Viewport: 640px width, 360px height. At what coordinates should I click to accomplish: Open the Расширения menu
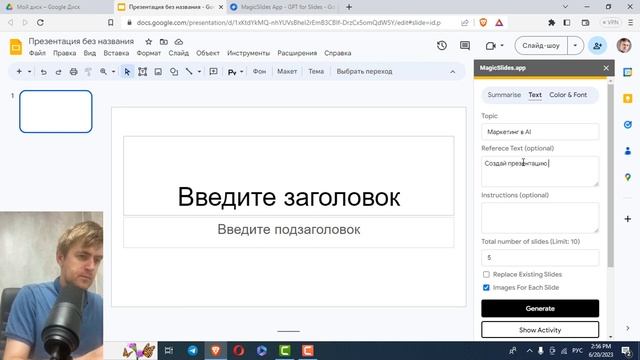click(x=297, y=53)
